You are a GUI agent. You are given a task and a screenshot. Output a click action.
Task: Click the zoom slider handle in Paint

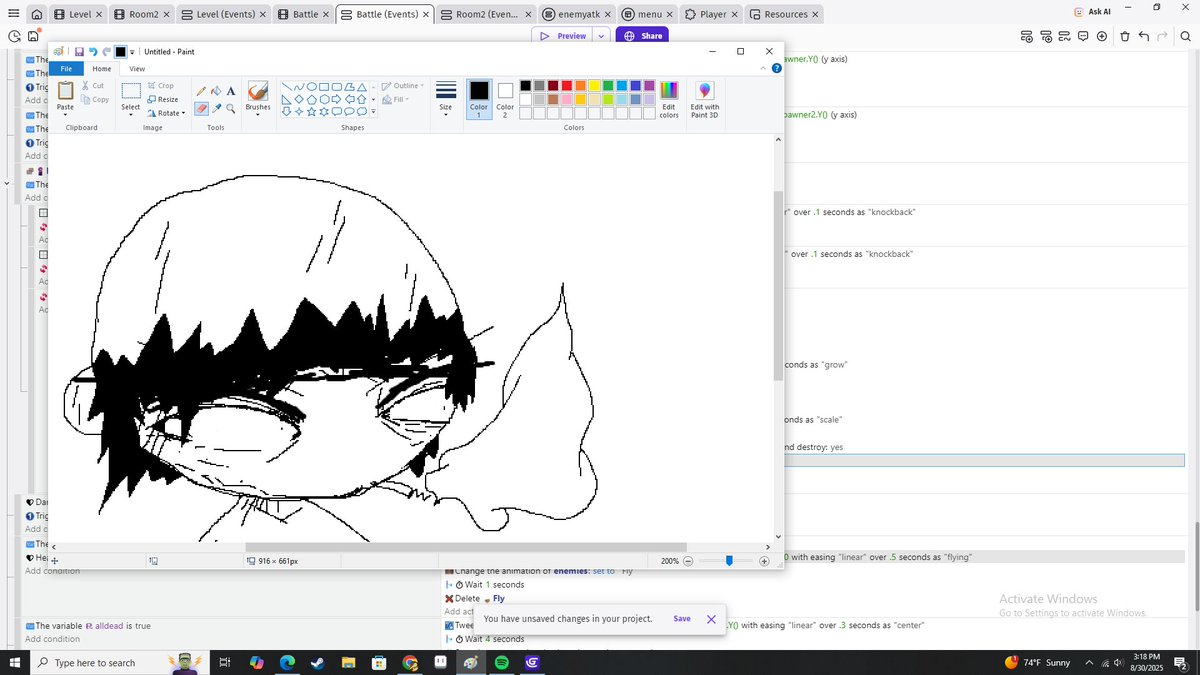point(729,561)
